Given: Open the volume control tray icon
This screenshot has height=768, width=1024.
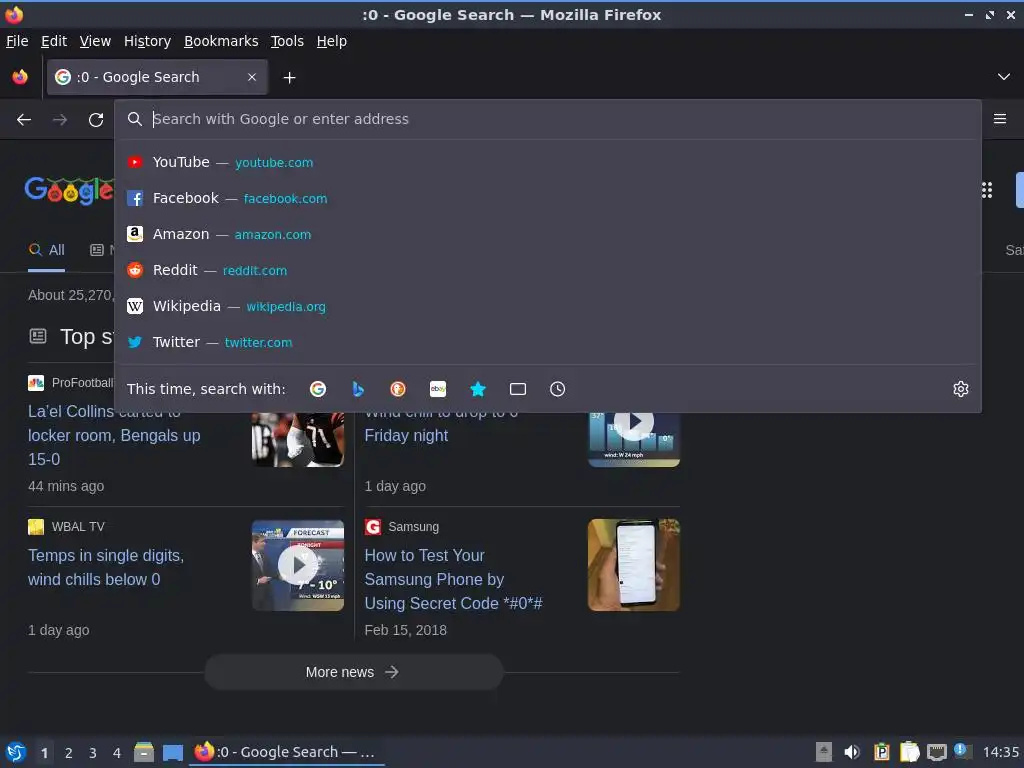Looking at the screenshot, I should click(x=852, y=752).
